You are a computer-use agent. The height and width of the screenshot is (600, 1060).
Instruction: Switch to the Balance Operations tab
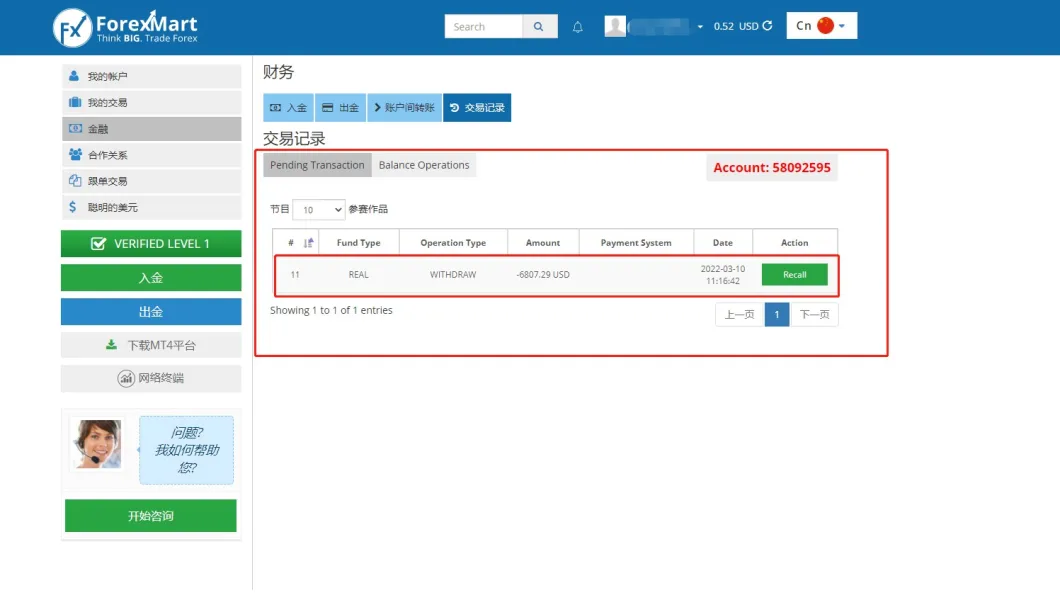423,166
